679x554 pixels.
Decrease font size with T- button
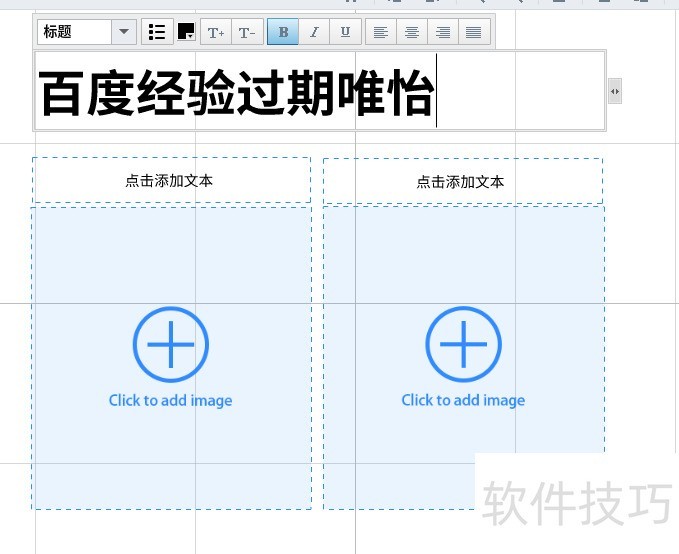point(247,32)
